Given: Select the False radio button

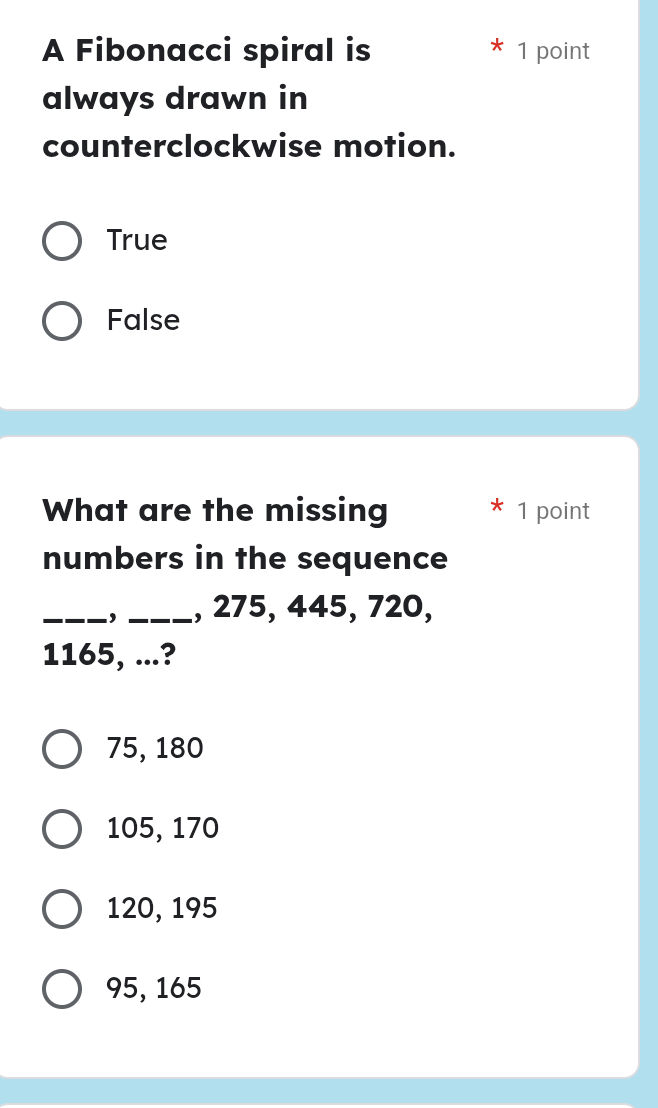Looking at the screenshot, I should click(62, 321).
